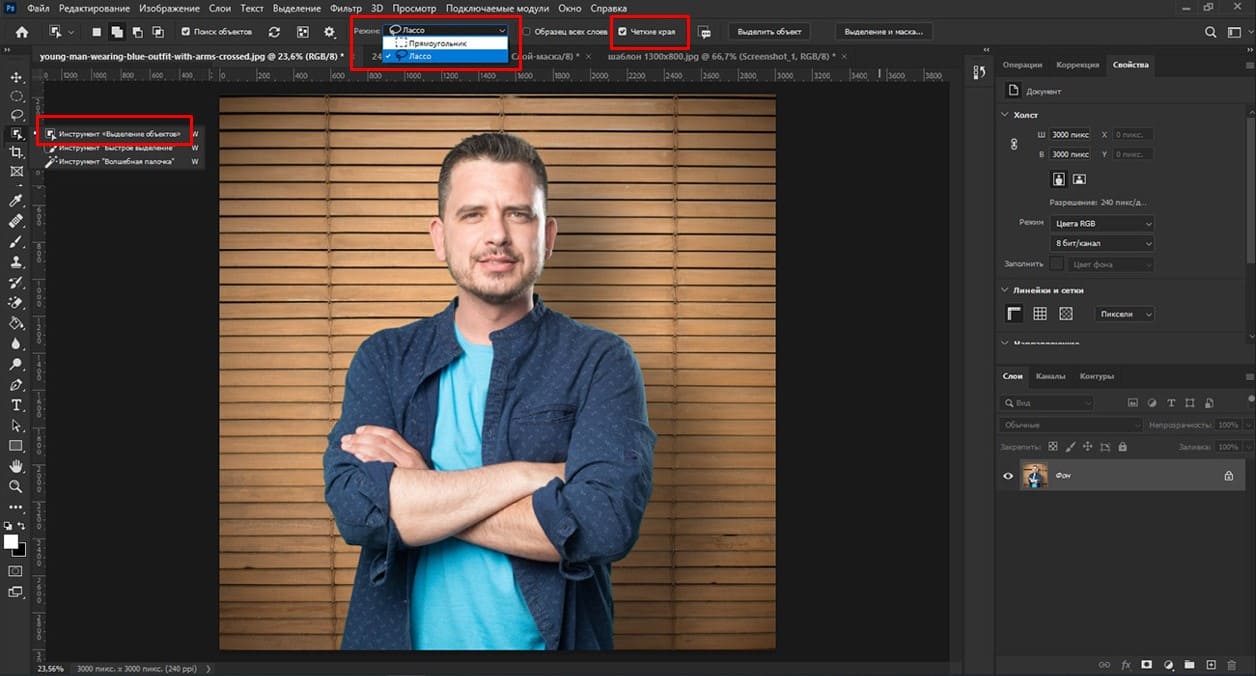Click the width field '3000 пикс'
The image size is (1256, 676).
1071,134
